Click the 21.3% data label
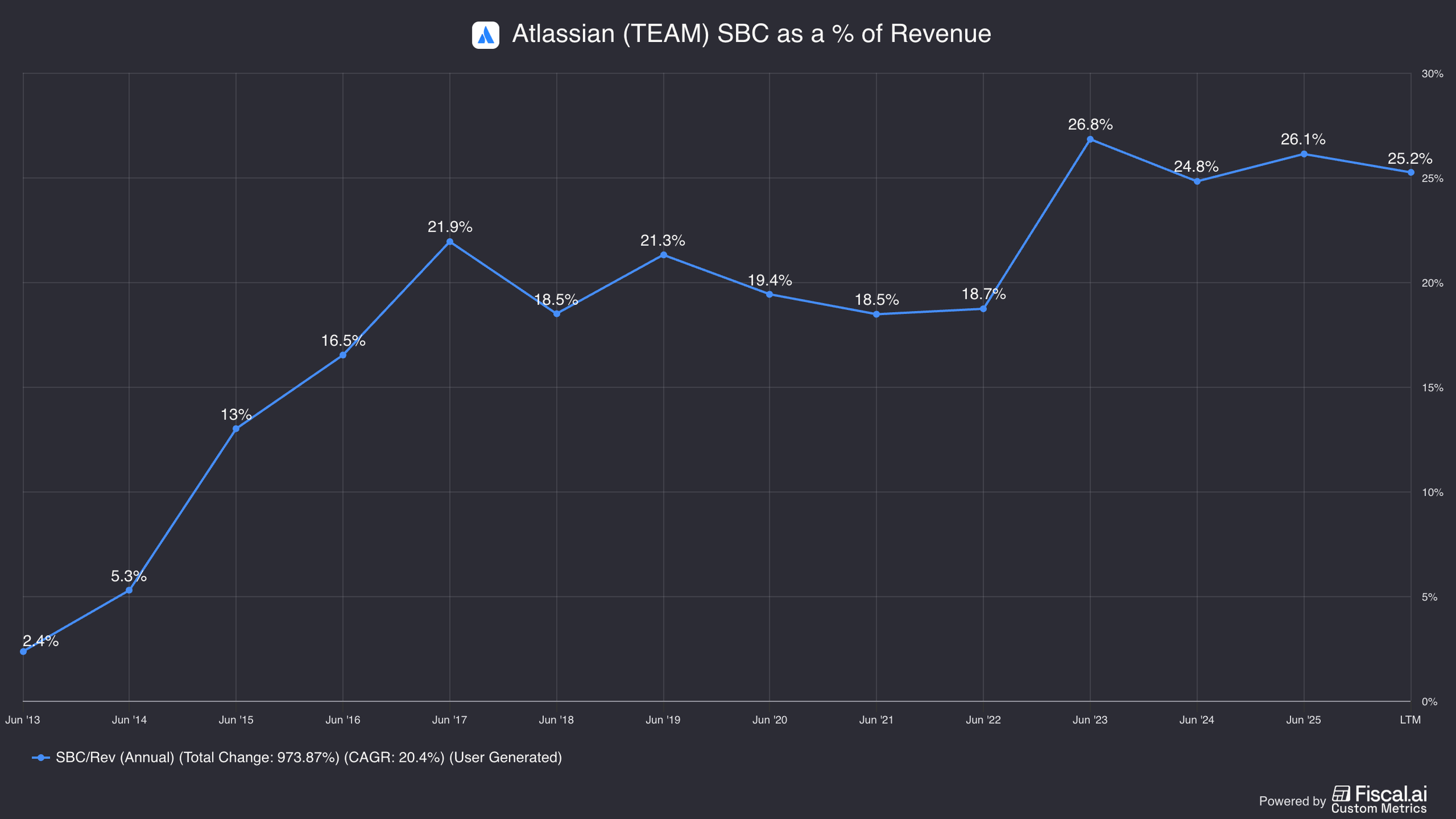Viewport: 1456px width, 819px height. [663, 240]
